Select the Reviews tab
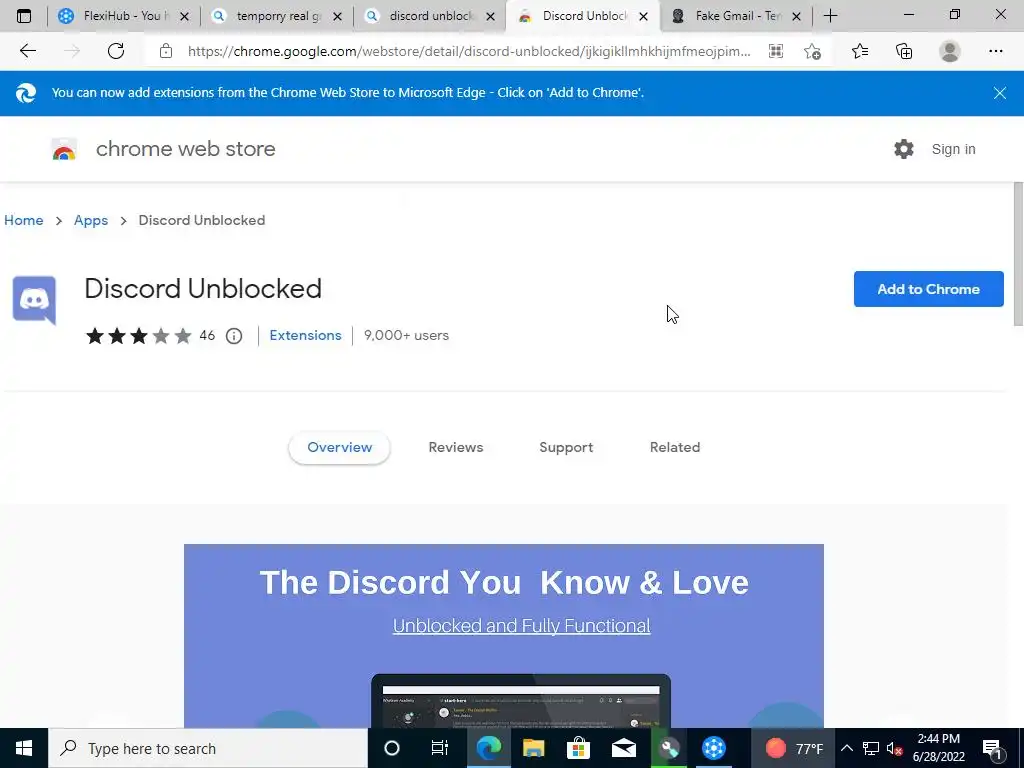This screenshot has height=768, width=1024. tap(456, 447)
